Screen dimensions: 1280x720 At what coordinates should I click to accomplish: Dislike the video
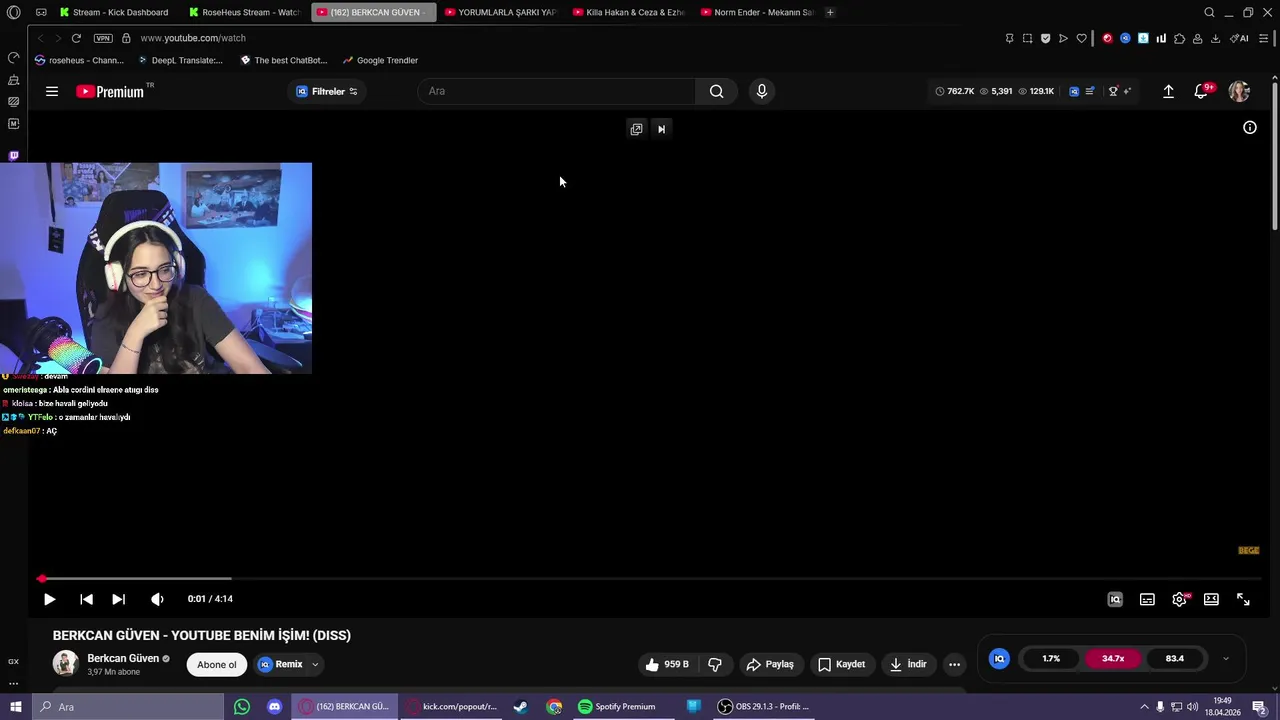tap(715, 664)
